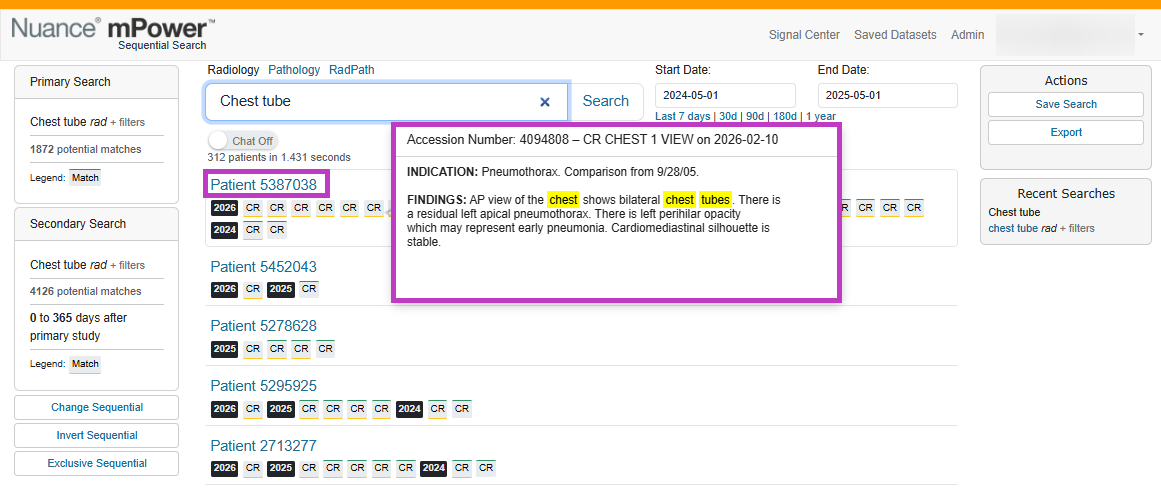Viewport: 1161px width, 488px height.
Task: Open recent search 'chest tube rad + filters'
Action: (x=1041, y=228)
